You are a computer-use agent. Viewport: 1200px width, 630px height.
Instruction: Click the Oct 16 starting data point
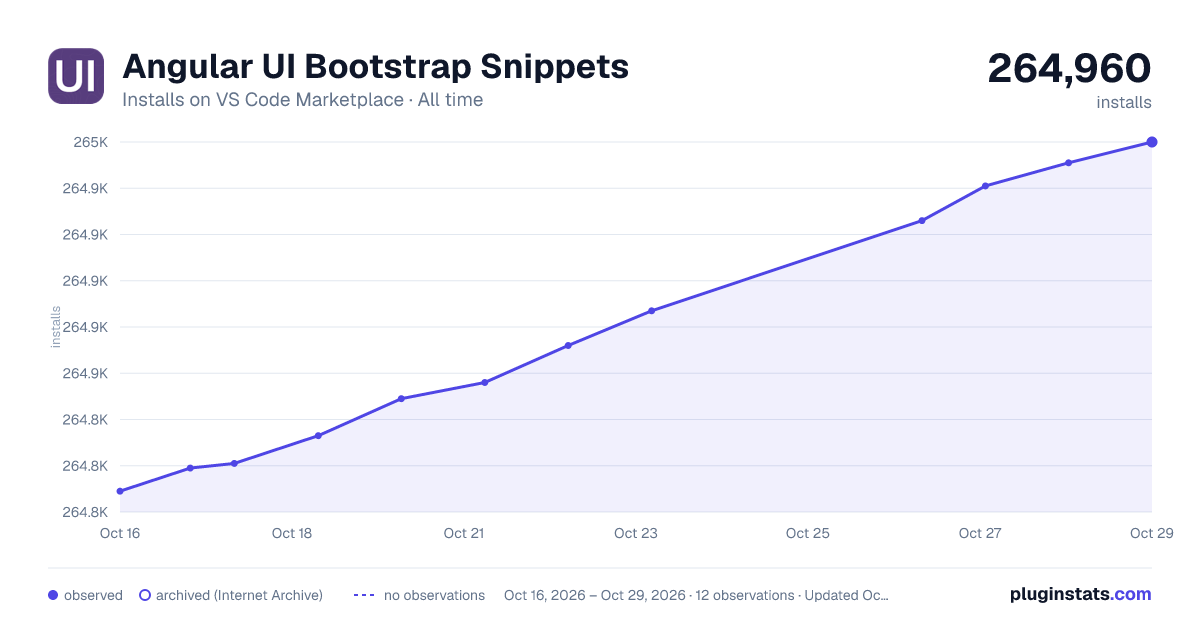click(x=120, y=491)
